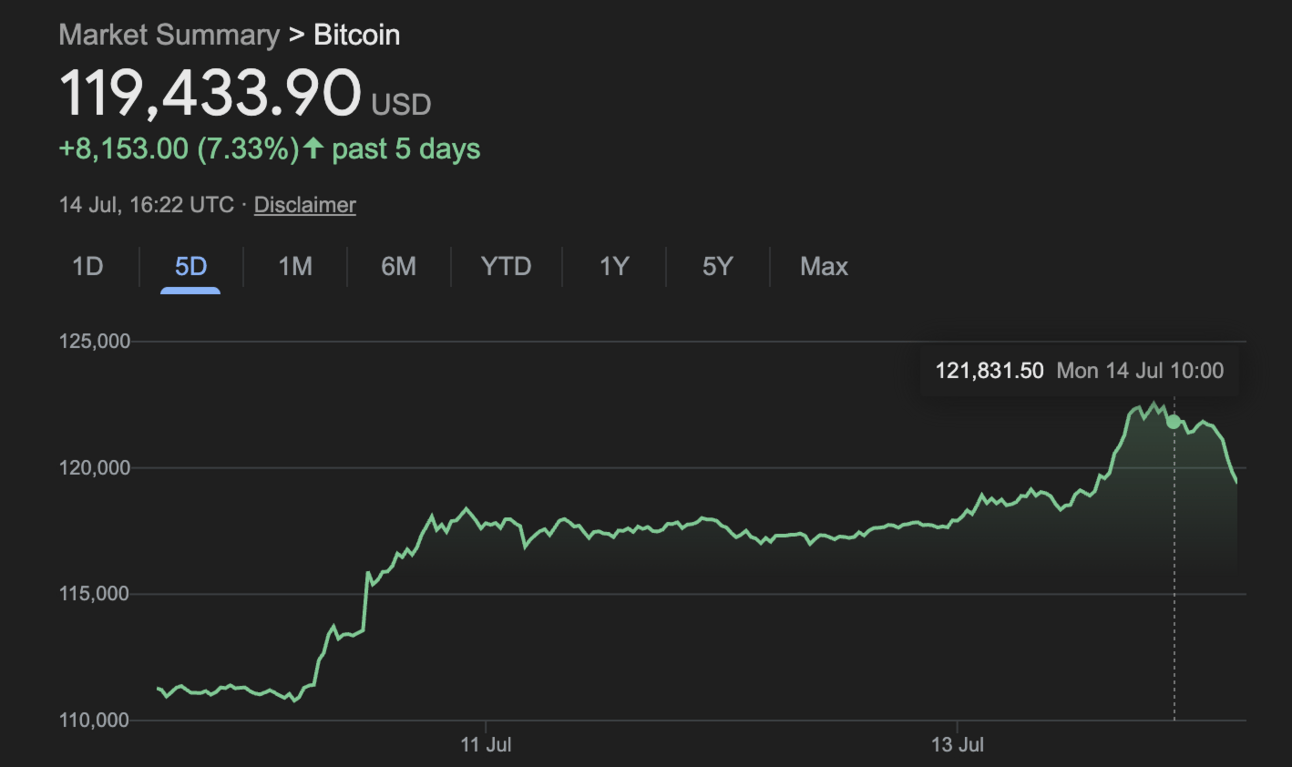Click the Bitcoin title text
Image resolution: width=1292 pixels, height=767 pixels.
pos(357,35)
